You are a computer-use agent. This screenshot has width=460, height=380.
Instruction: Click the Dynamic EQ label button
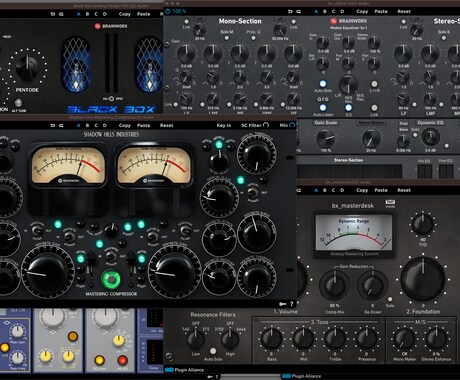[430, 123]
